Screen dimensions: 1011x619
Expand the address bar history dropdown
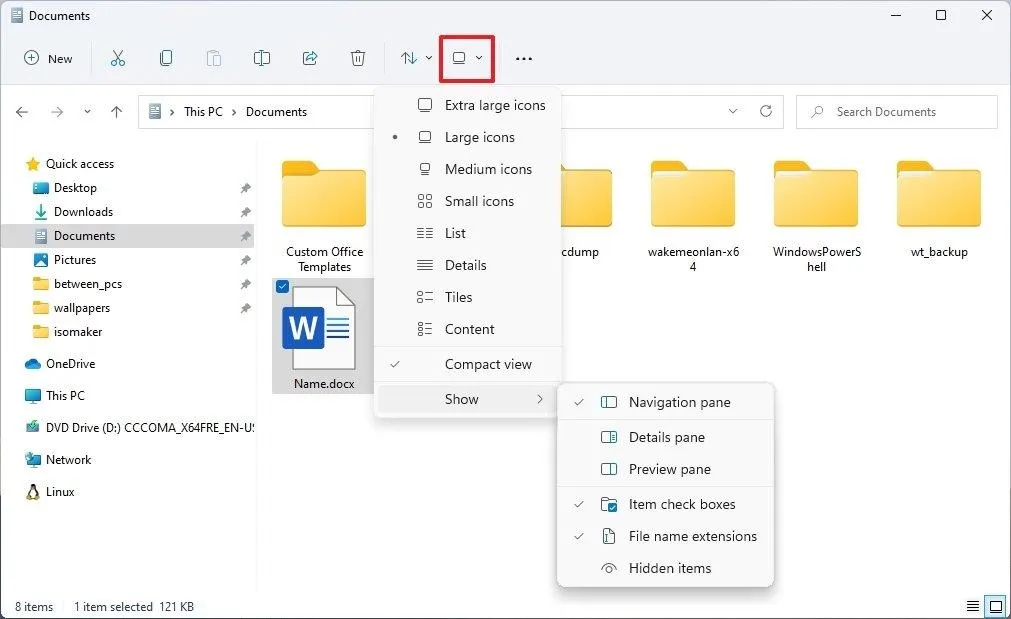(x=732, y=112)
